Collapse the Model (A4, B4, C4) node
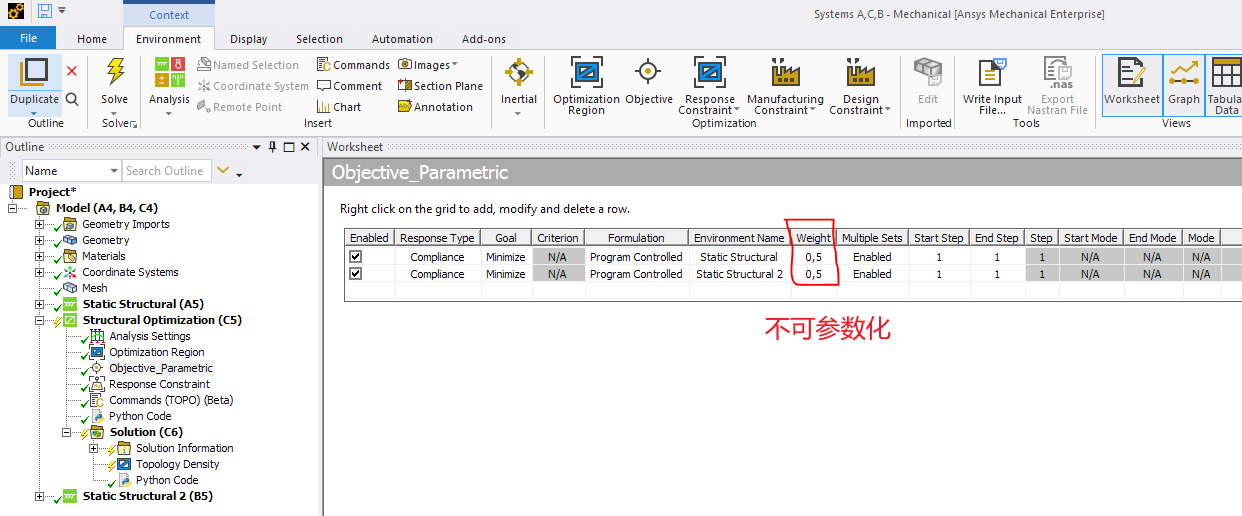The height and width of the screenshot is (516, 1242). click(13, 208)
